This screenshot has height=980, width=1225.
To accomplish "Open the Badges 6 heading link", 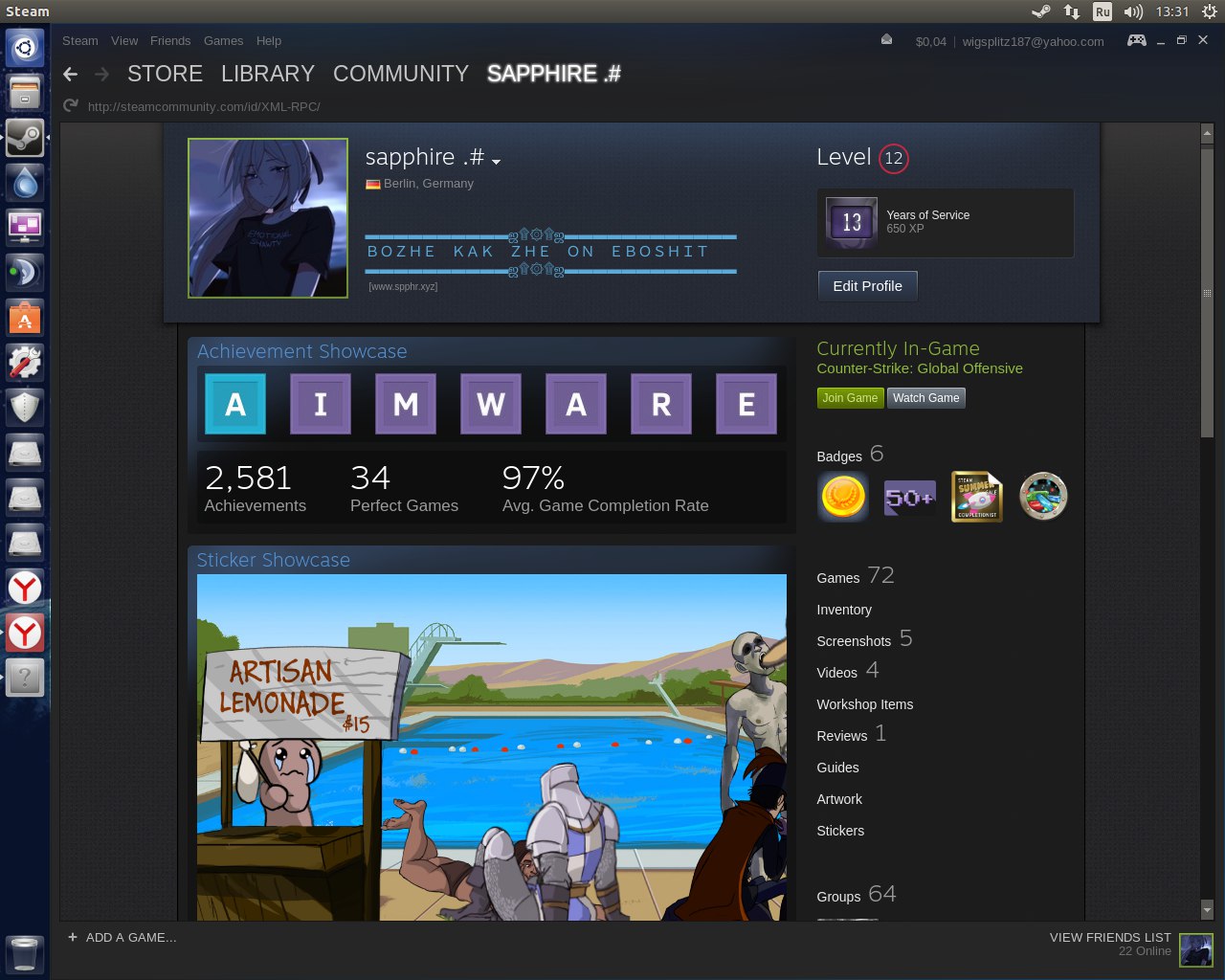I will (x=850, y=455).
